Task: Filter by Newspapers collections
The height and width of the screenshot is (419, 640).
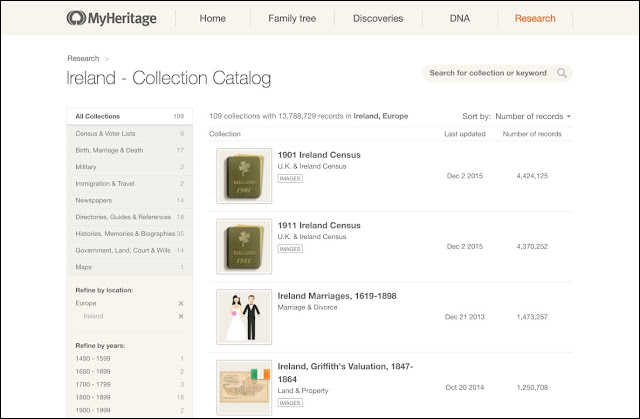Action: tap(129, 200)
